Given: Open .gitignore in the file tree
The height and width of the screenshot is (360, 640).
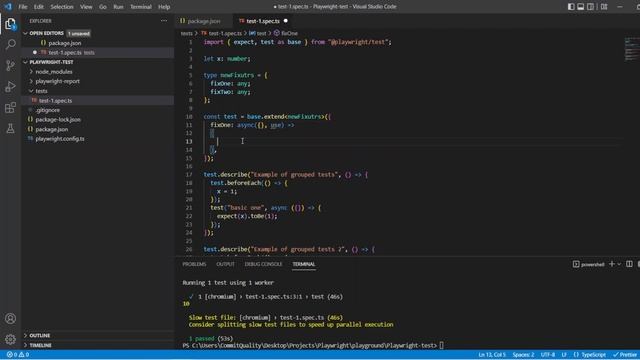Looking at the screenshot, I should pos(47,110).
